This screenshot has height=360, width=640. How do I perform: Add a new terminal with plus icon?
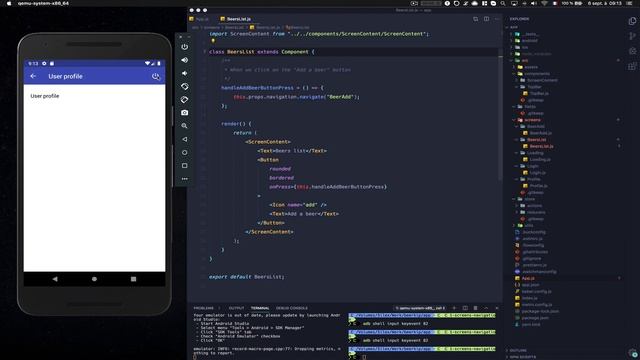454,308
